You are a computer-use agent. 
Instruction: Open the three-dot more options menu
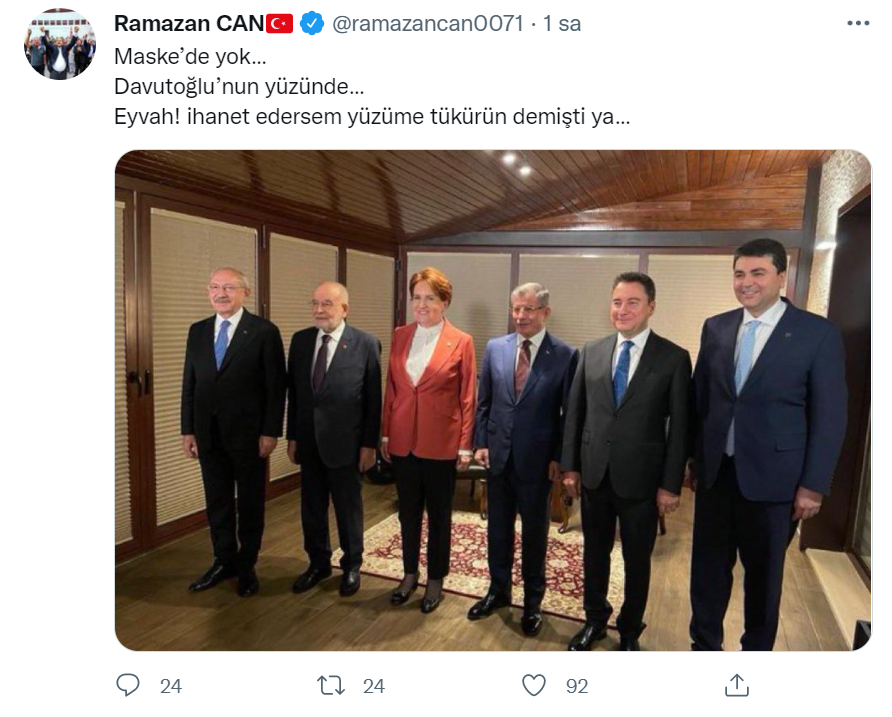(858, 23)
